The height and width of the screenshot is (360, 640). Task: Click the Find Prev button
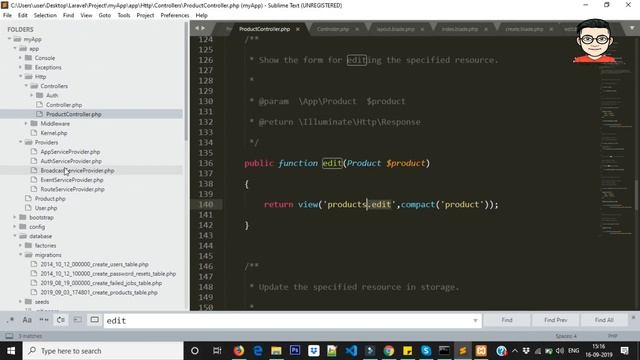point(556,320)
